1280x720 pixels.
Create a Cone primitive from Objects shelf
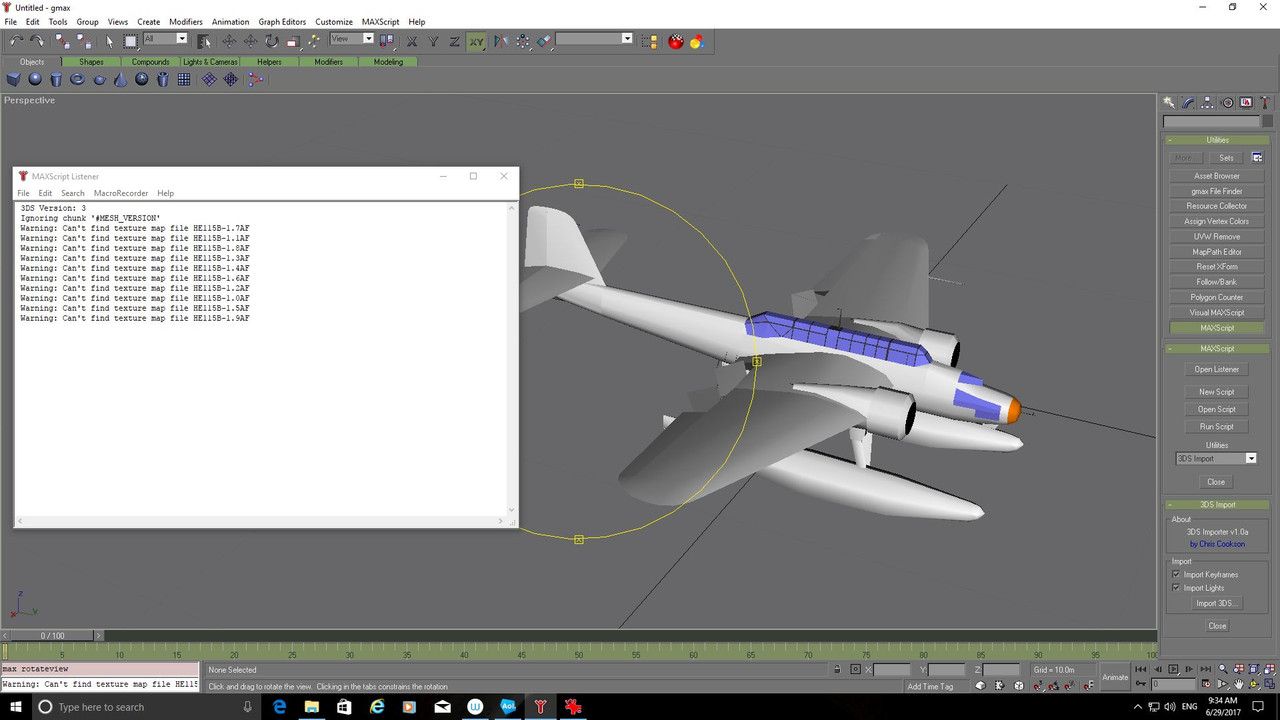120,79
